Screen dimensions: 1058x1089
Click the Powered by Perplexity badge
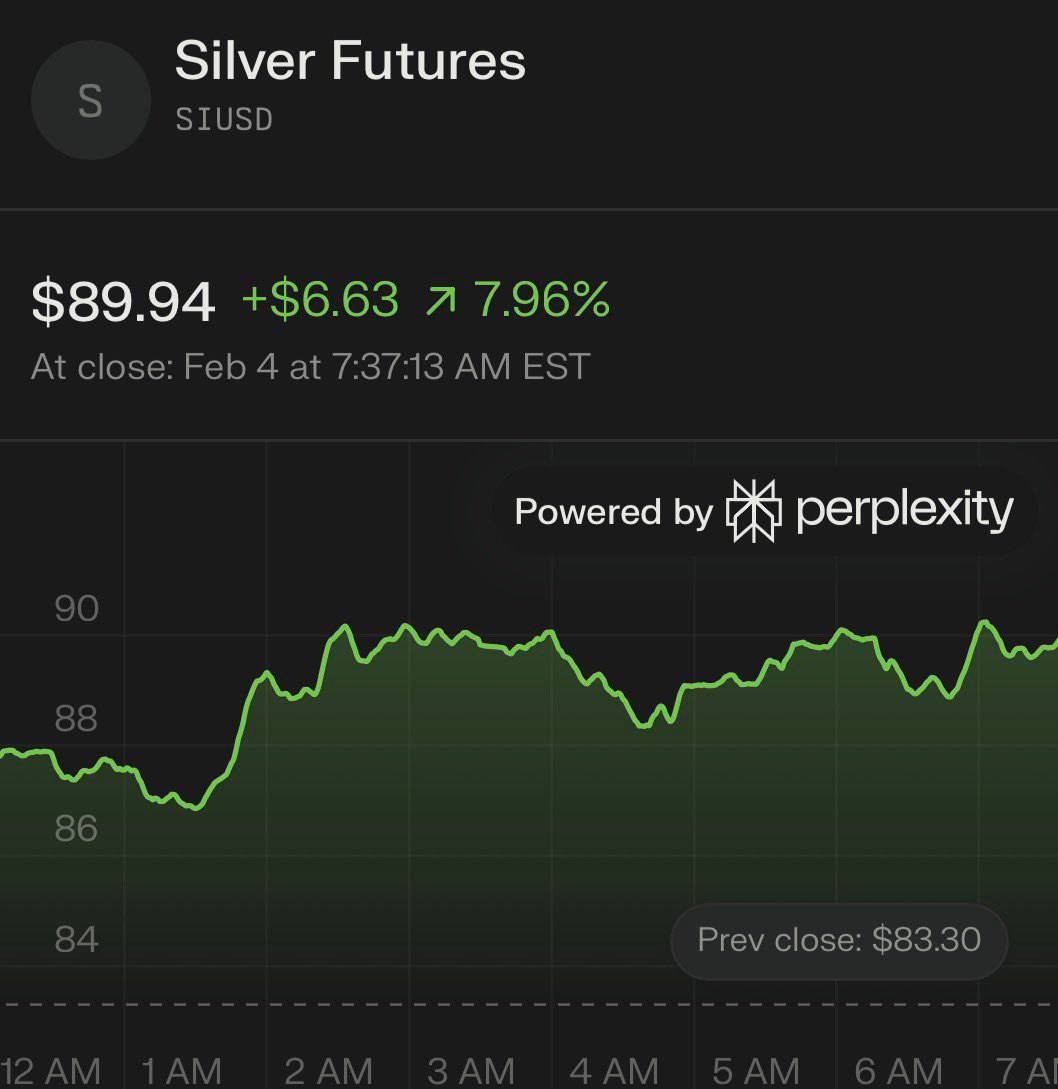point(764,511)
